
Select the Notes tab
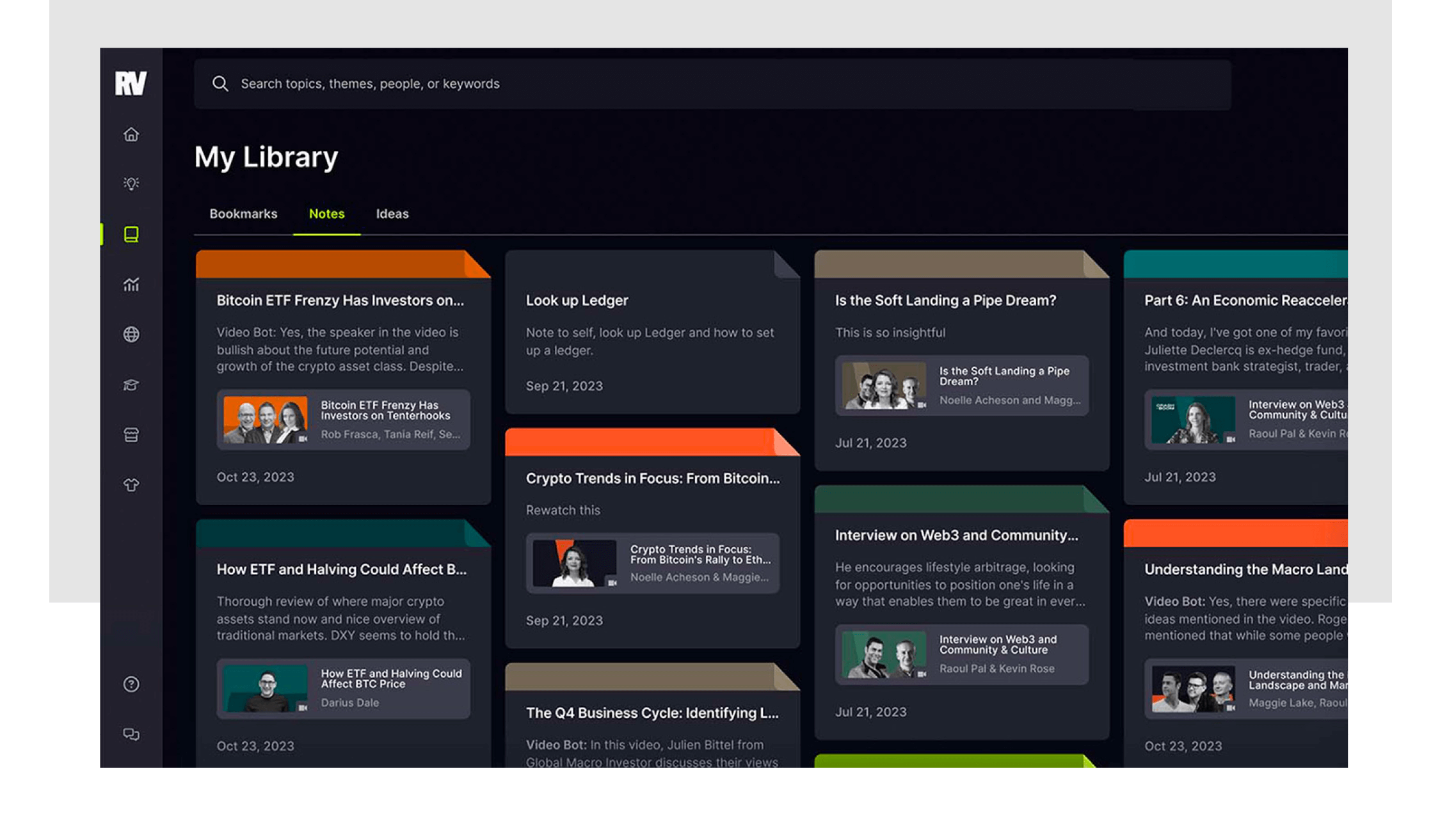326,214
